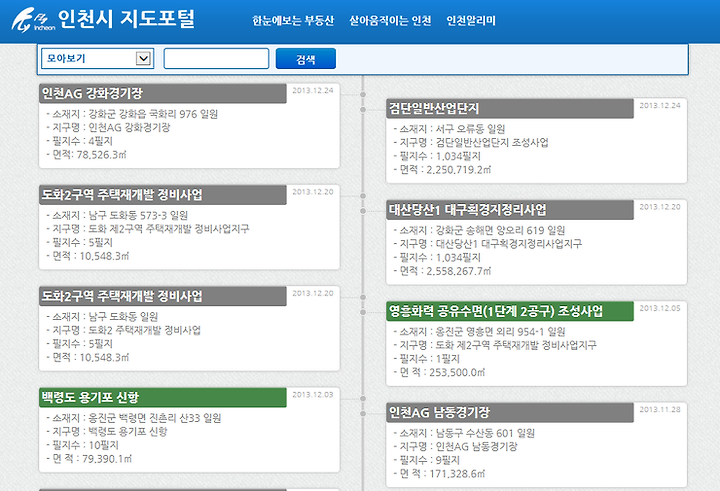
Task: Open the 모아보기 dropdown
Action: point(97,59)
